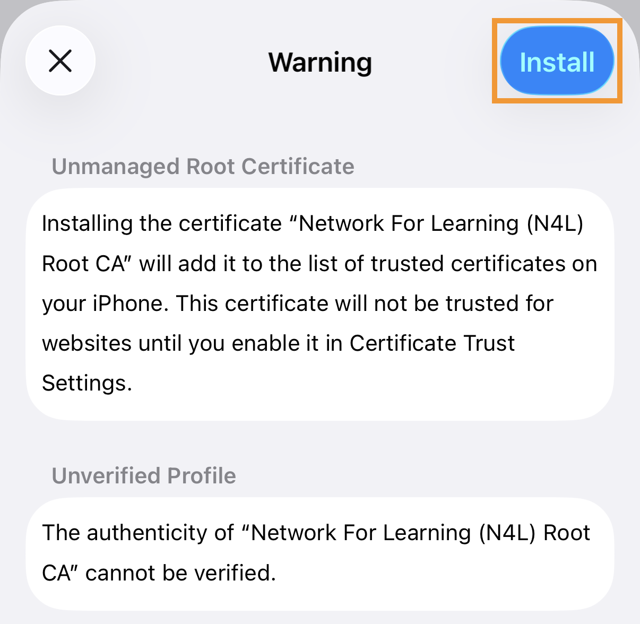
Task: Tap the Unmanaged Root Certificate description card
Action: pos(320,304)
